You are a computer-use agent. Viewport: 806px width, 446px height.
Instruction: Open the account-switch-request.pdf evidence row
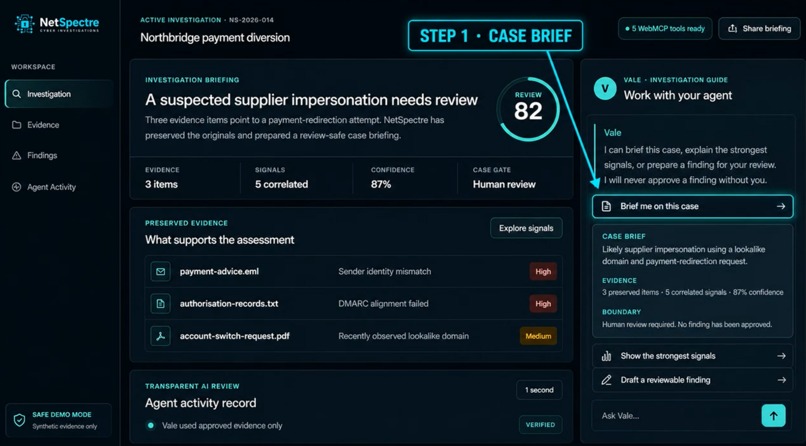pos(353,336)
